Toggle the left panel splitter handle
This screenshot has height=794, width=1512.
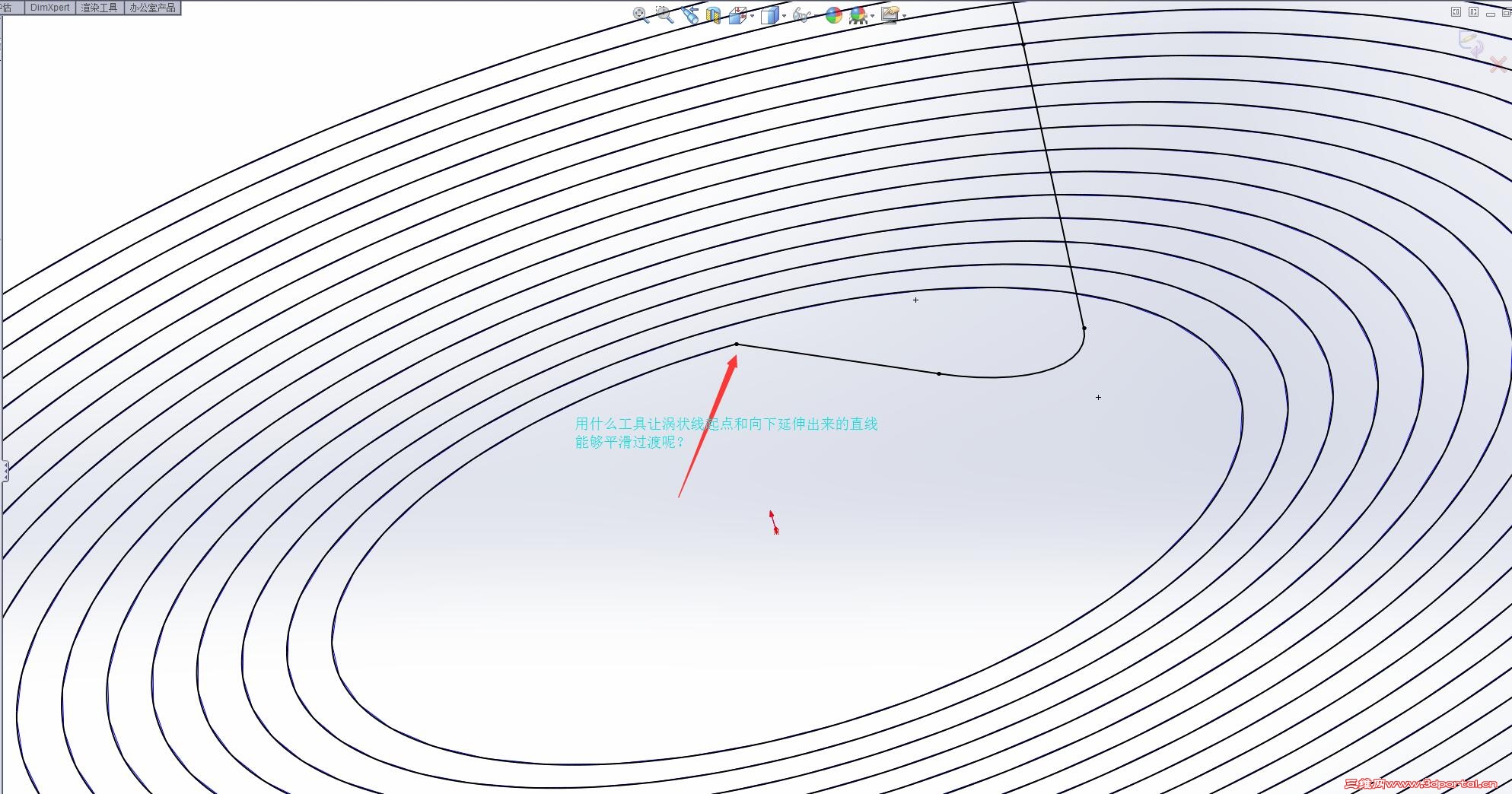click(5, 471)
